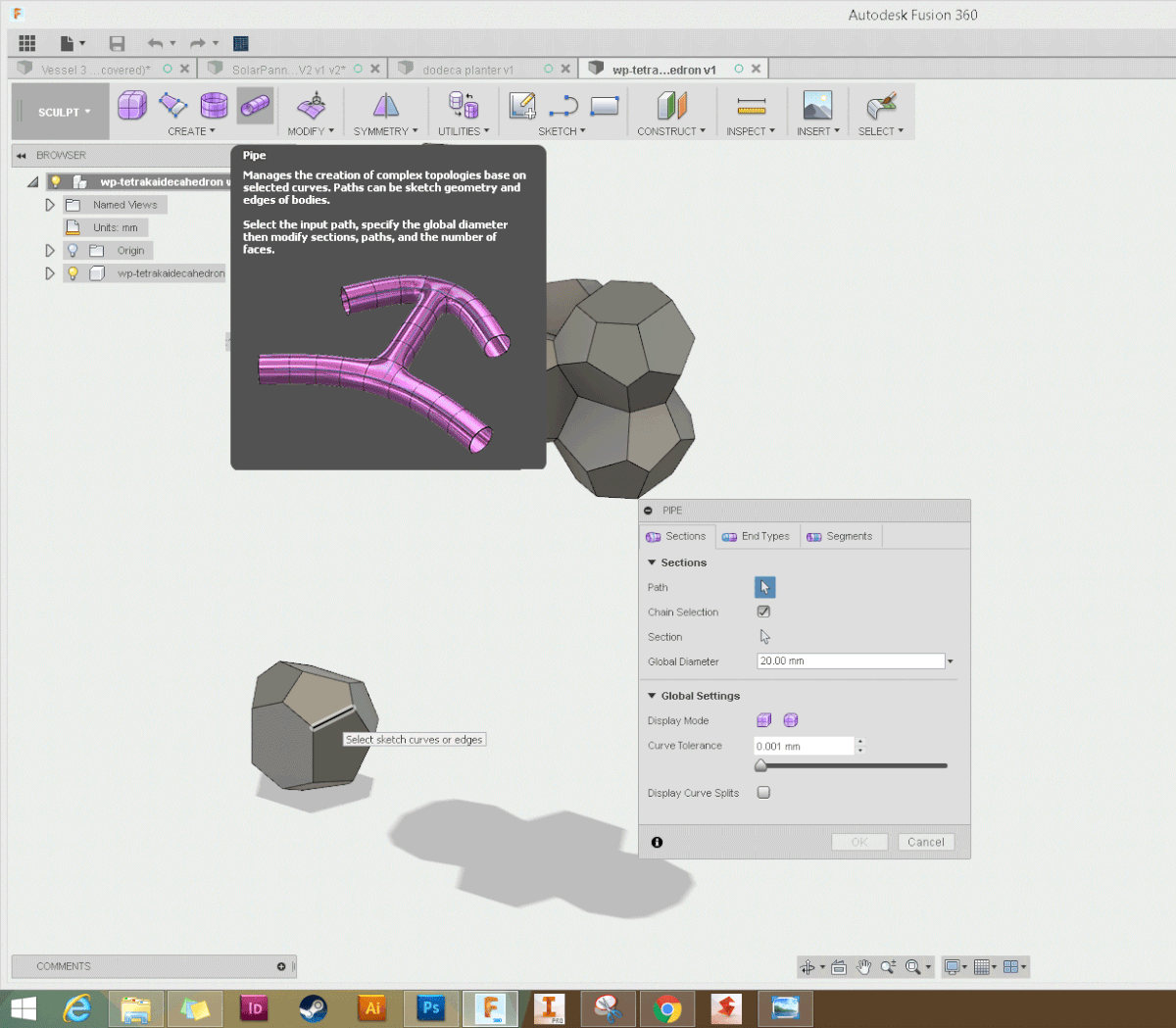Enable the Display Curve Splits checkbox

[x=763, y=793]
